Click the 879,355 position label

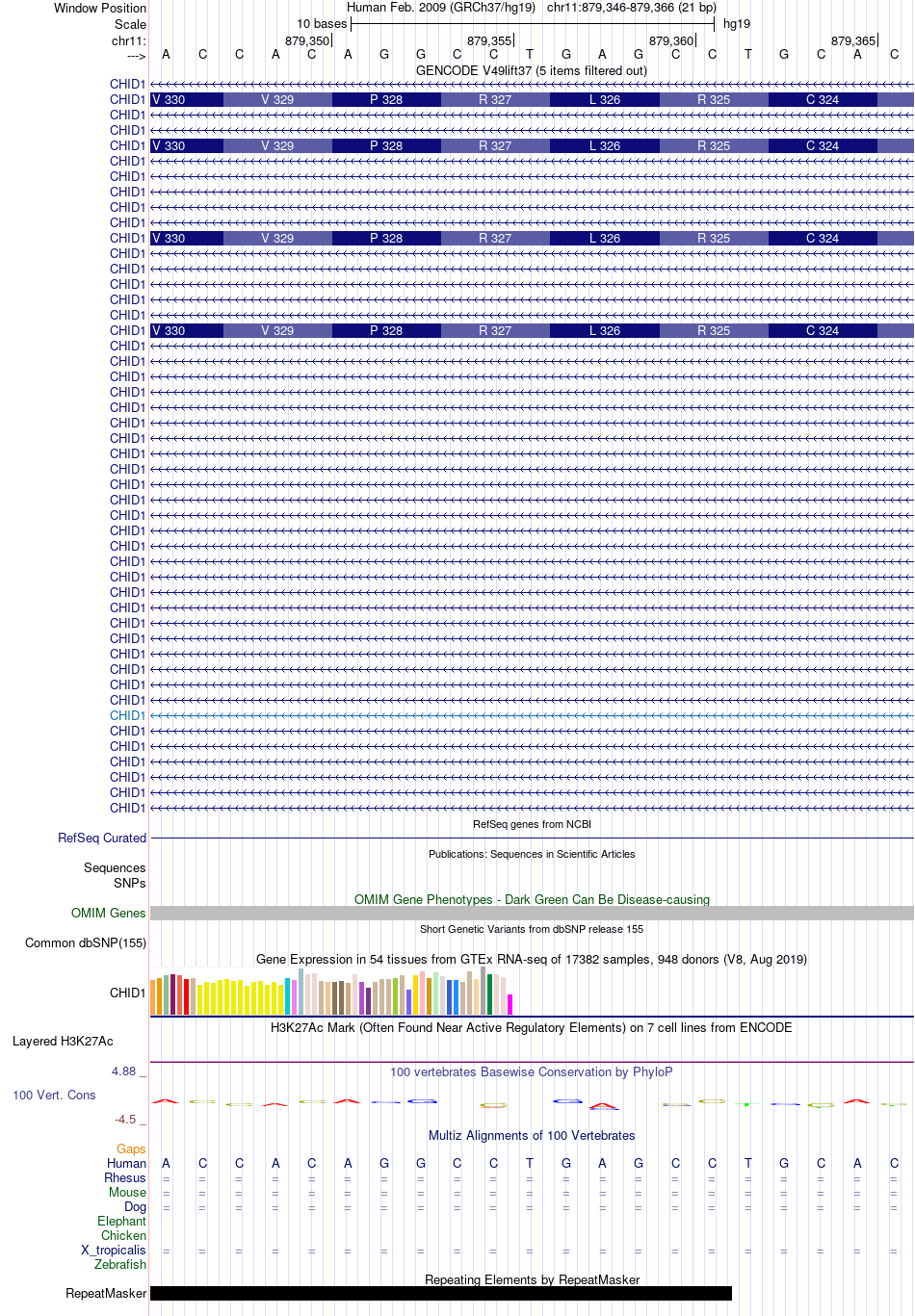pyautogui.click(x=489, y=41)
